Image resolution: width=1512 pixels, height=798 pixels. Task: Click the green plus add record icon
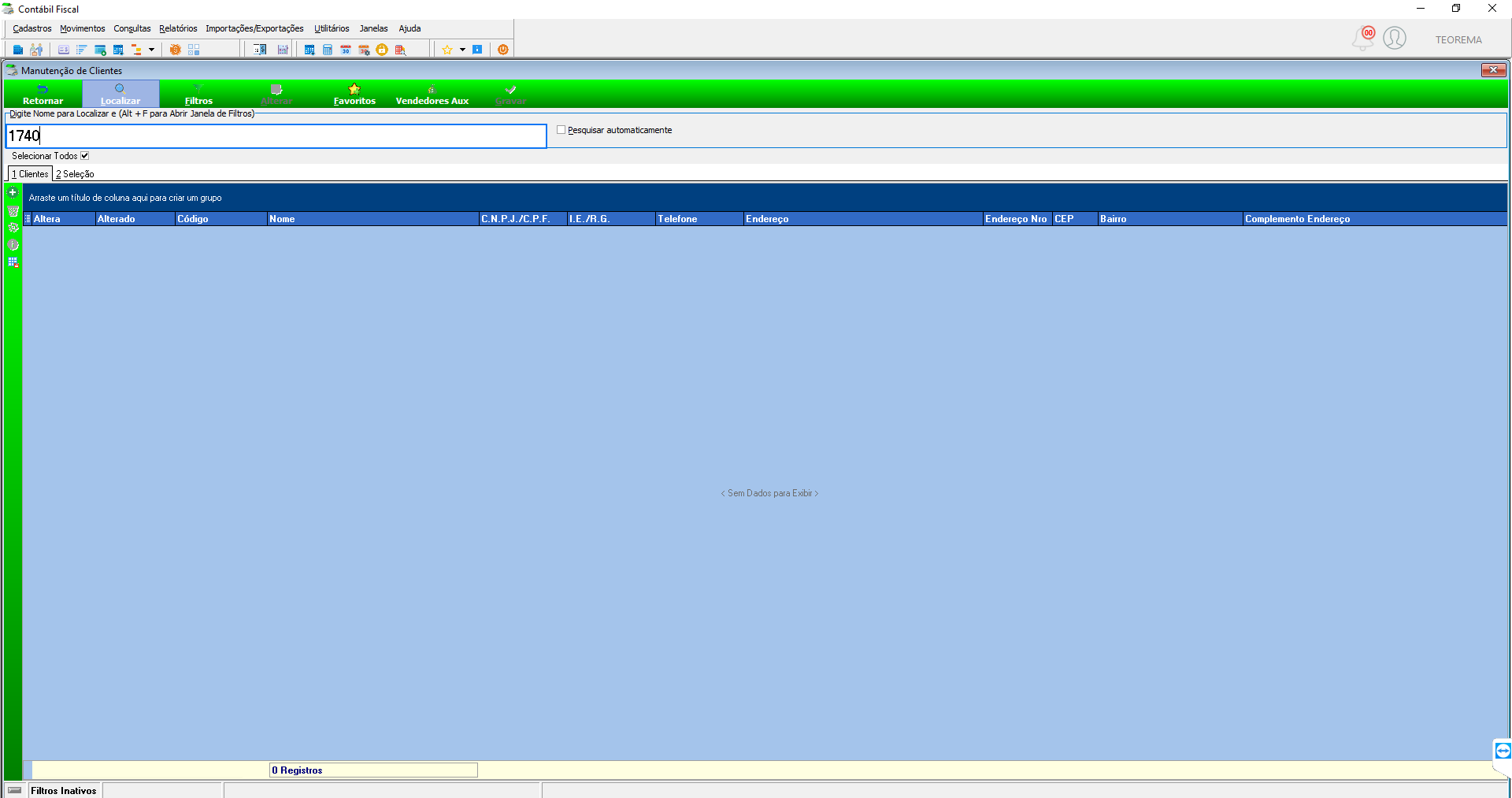click(x=13, y=192)
